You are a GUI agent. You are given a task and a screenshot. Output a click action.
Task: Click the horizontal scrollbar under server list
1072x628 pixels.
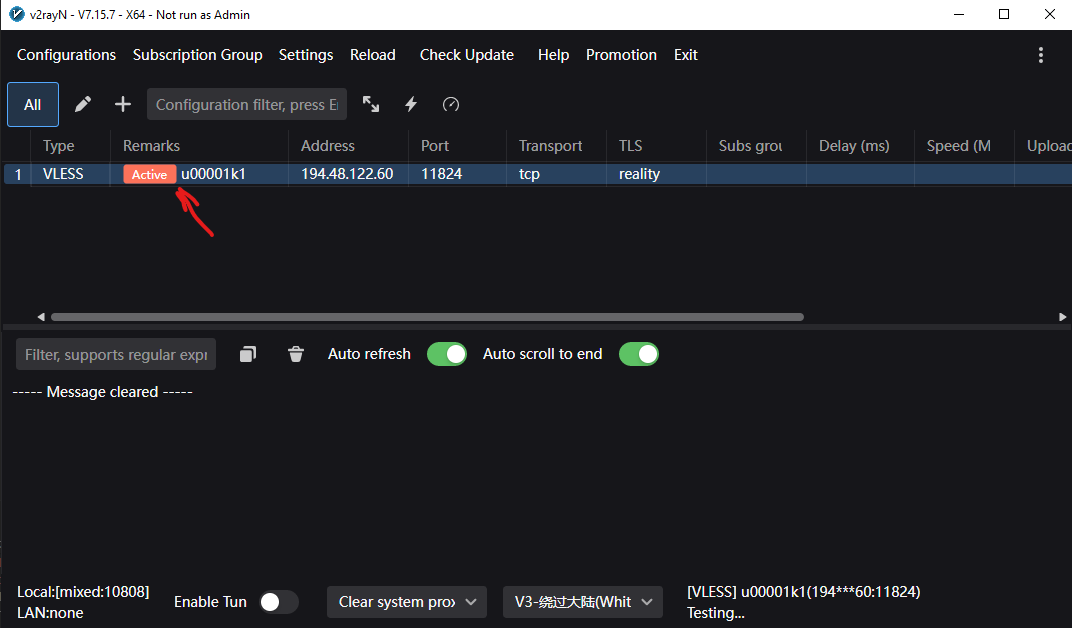[427, 317]
